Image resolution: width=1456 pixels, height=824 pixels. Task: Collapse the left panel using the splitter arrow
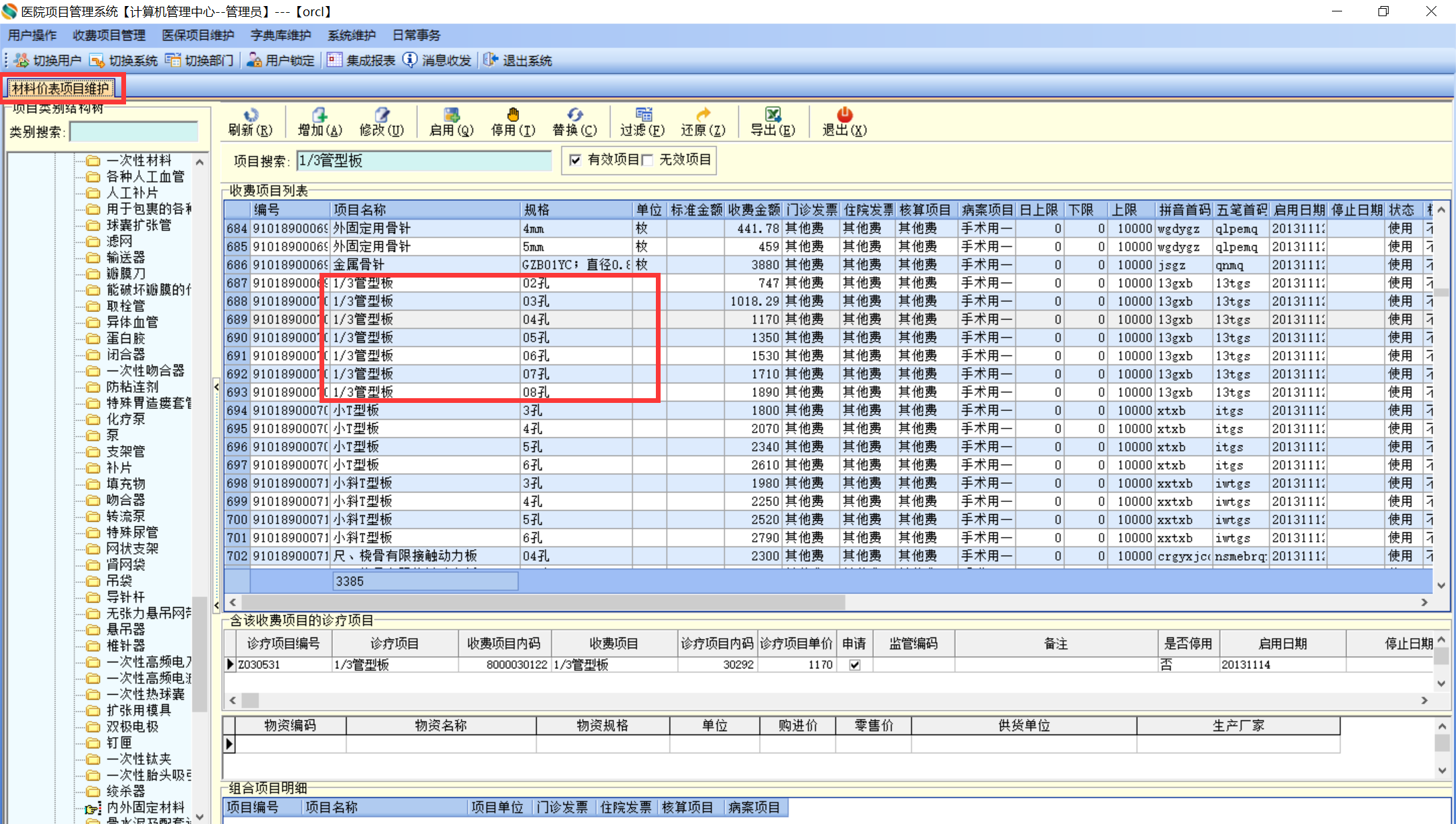[216, 387]
